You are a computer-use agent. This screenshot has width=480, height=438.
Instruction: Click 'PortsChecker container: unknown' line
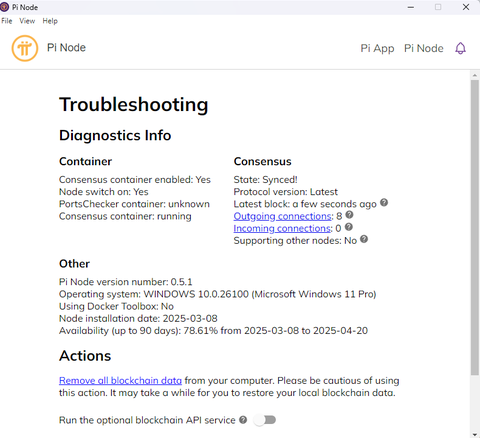click(x=134, y=204)
